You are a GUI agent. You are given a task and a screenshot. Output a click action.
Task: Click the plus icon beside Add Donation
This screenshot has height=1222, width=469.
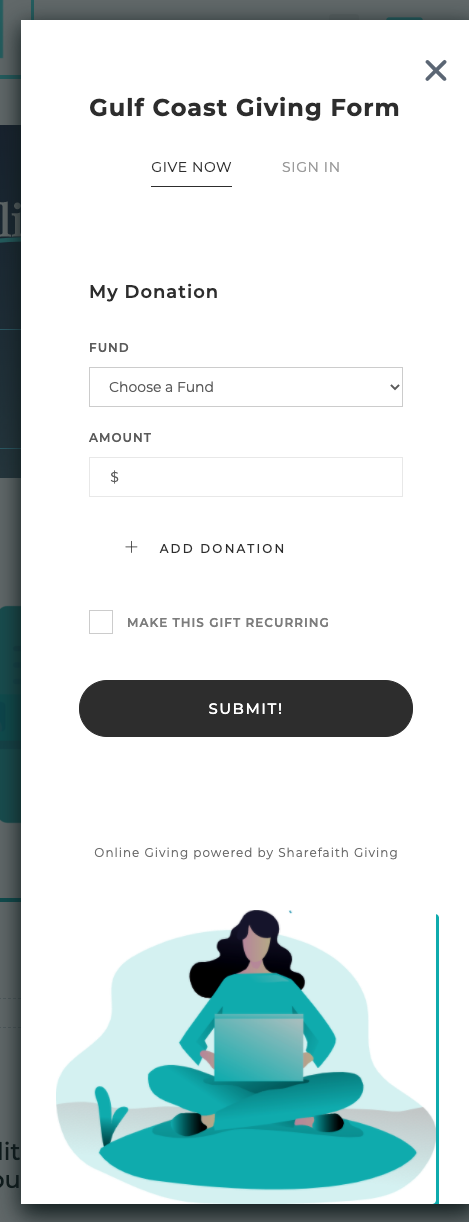click(x=131, y=547)
